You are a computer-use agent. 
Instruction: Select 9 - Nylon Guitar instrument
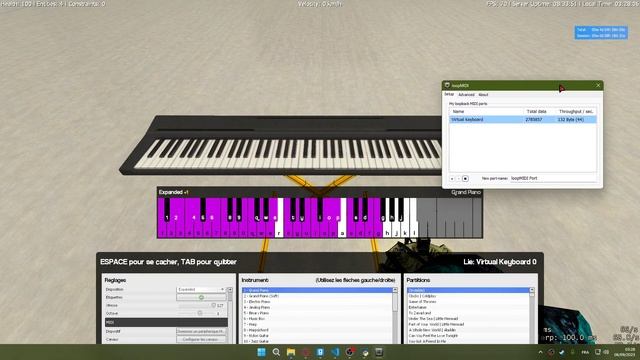click(318, 336)
